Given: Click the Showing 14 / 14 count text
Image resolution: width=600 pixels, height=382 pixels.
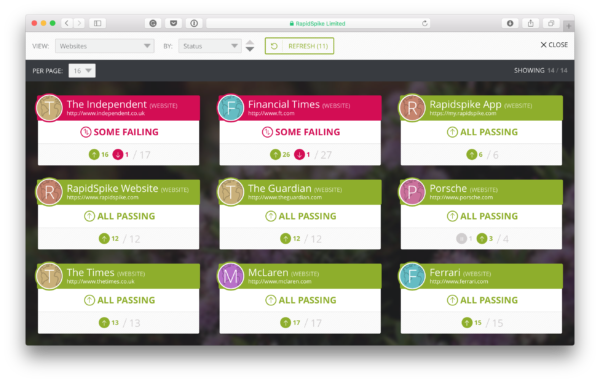Looking at the screenshot, I should [541, 70].
